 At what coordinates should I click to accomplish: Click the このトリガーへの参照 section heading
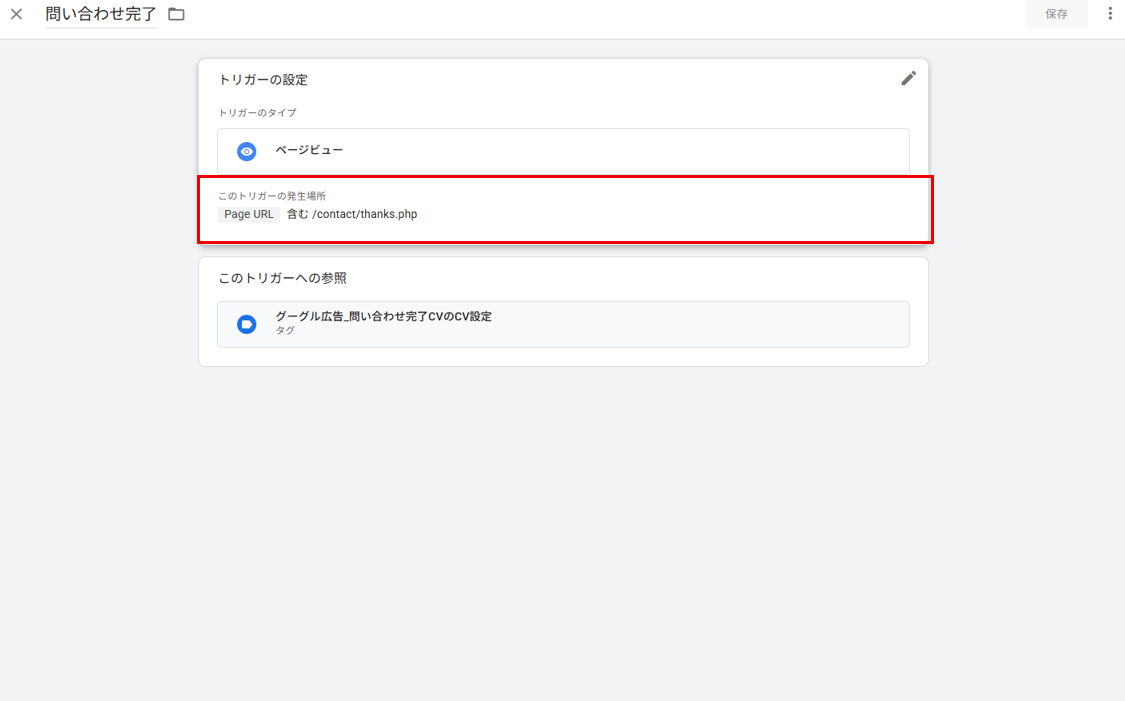[x=283, y=278]
